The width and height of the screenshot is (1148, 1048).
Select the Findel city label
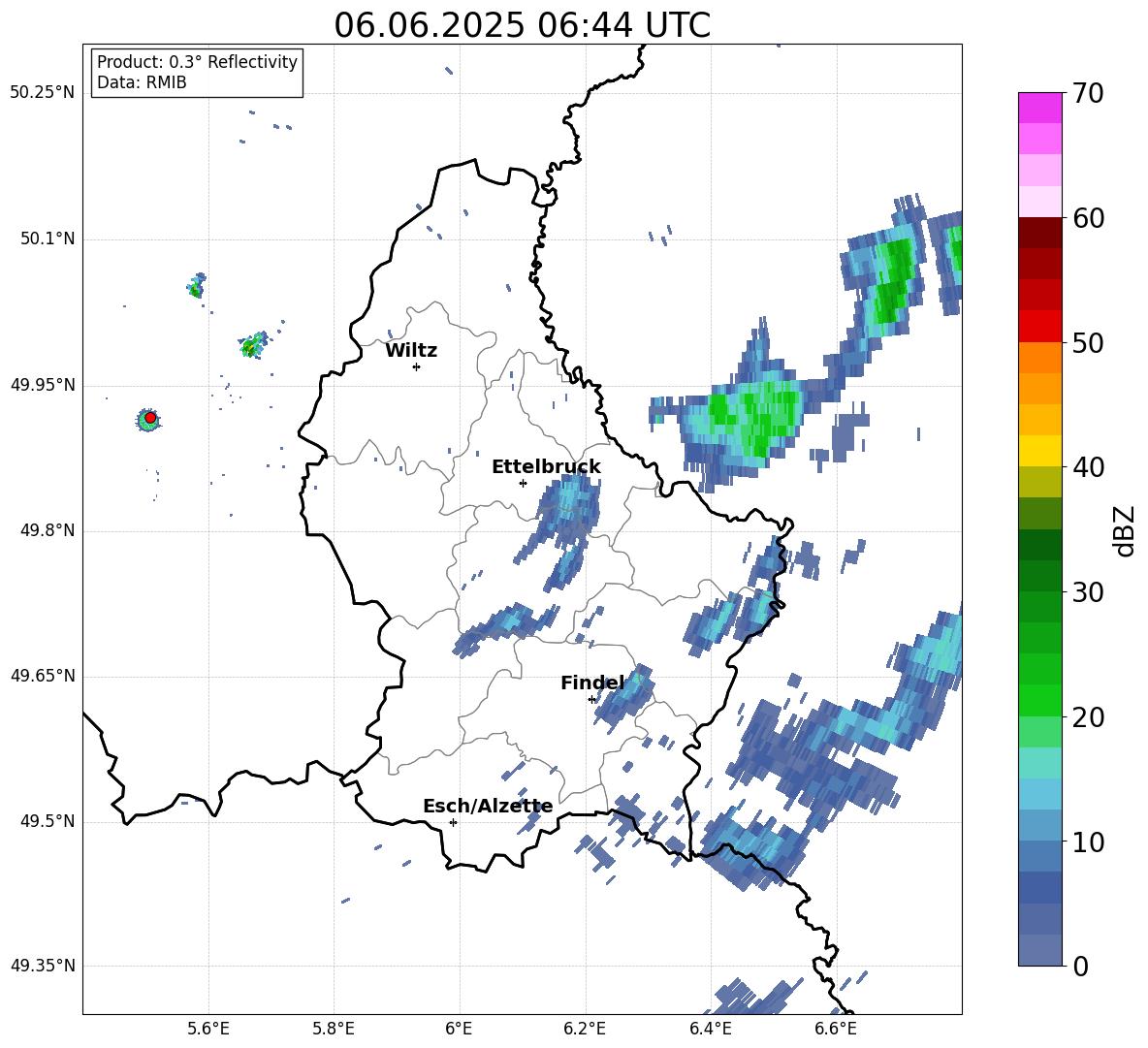click(591, 683)
